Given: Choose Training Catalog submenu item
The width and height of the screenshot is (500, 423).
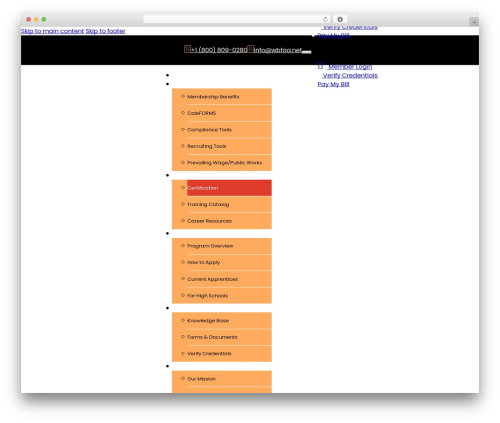Looking at the screenshot, I should pyautogui.click(x=208, y=204).
